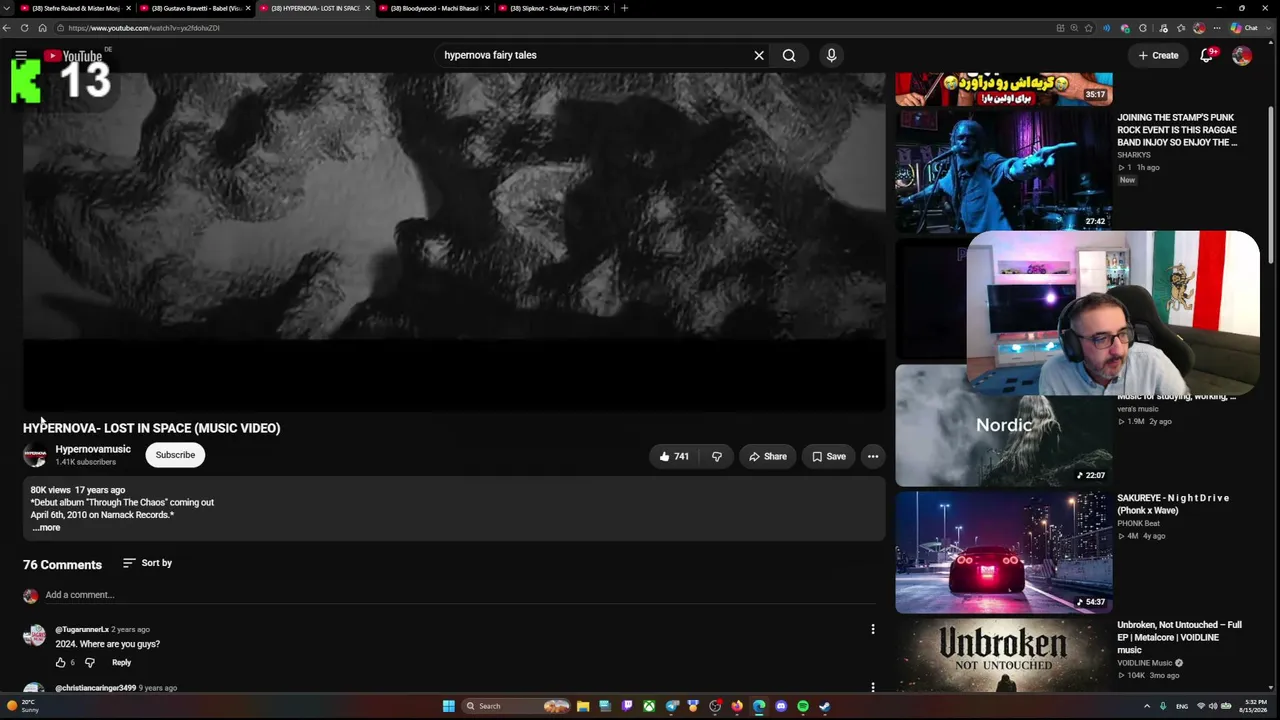Launch Spotify from the taskbar
This screenshot has height=720, width=1280.
click(803, 706)
